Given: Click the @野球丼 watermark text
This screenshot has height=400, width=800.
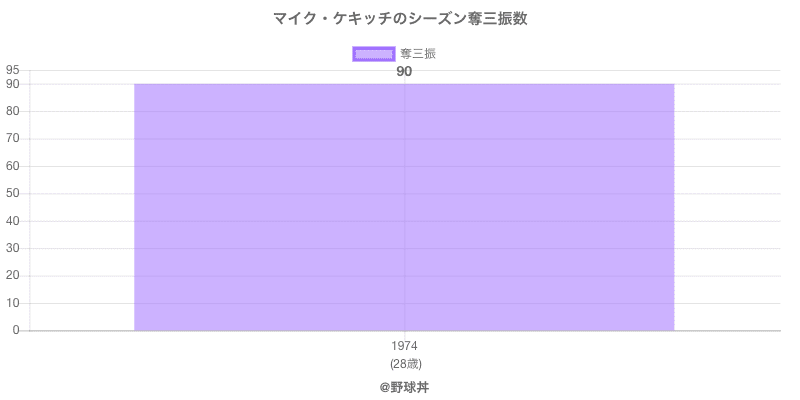Looking at the screenshot, I should [x=404, y=386].
